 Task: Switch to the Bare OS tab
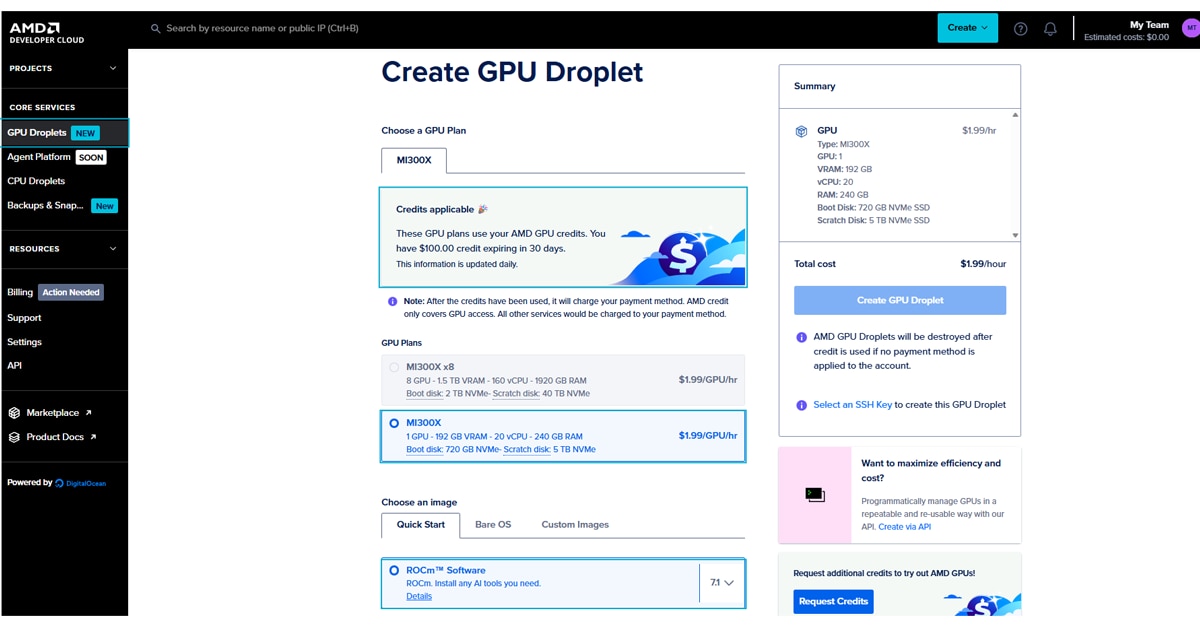[494, 524]
